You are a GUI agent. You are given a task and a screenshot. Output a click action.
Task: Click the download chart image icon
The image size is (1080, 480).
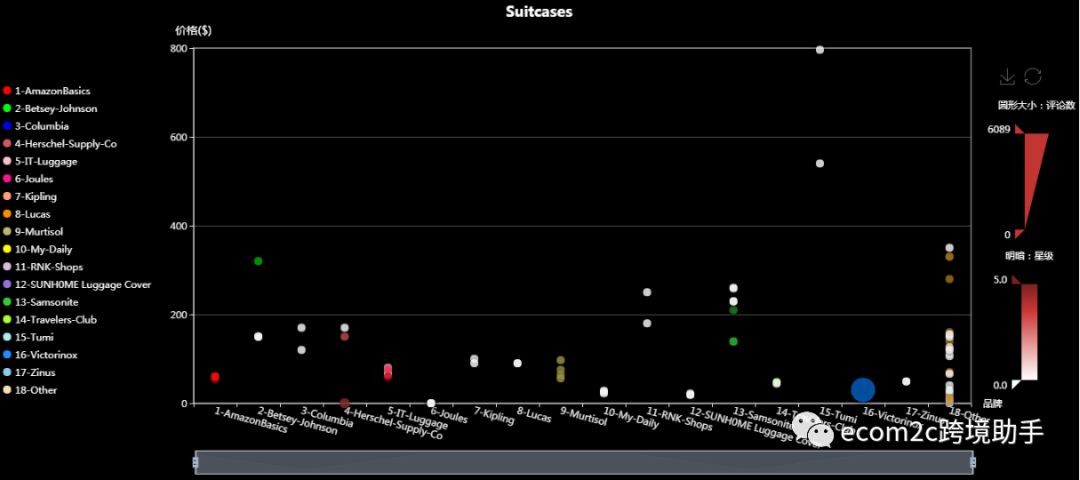(1007, 76)
